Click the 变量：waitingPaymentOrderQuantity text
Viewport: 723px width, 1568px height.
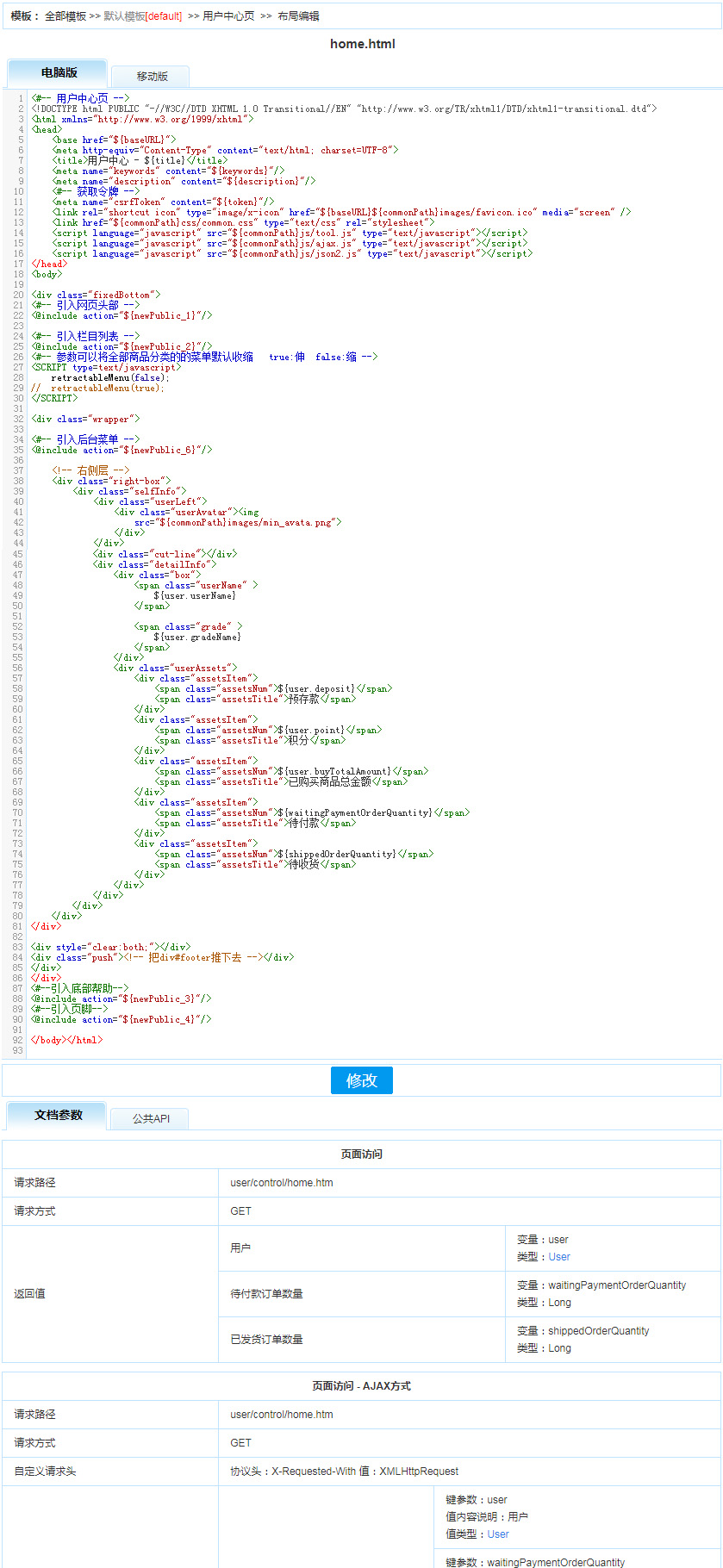pos(601,1285)
